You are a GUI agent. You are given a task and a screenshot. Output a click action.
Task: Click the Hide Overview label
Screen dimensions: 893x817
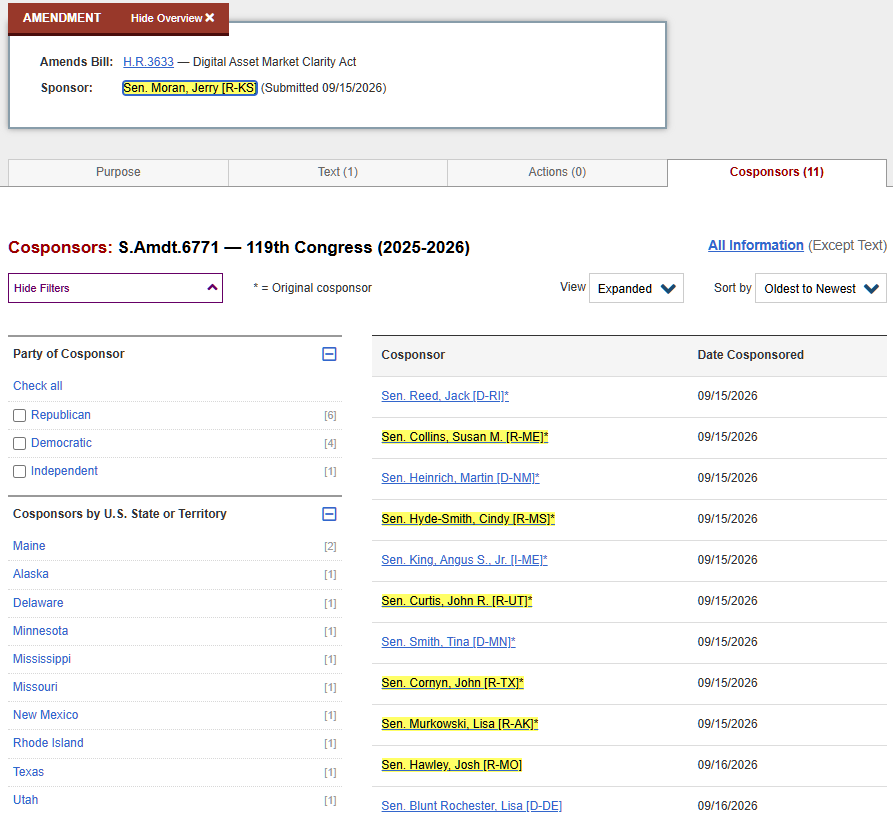click(x=166, y=18)
